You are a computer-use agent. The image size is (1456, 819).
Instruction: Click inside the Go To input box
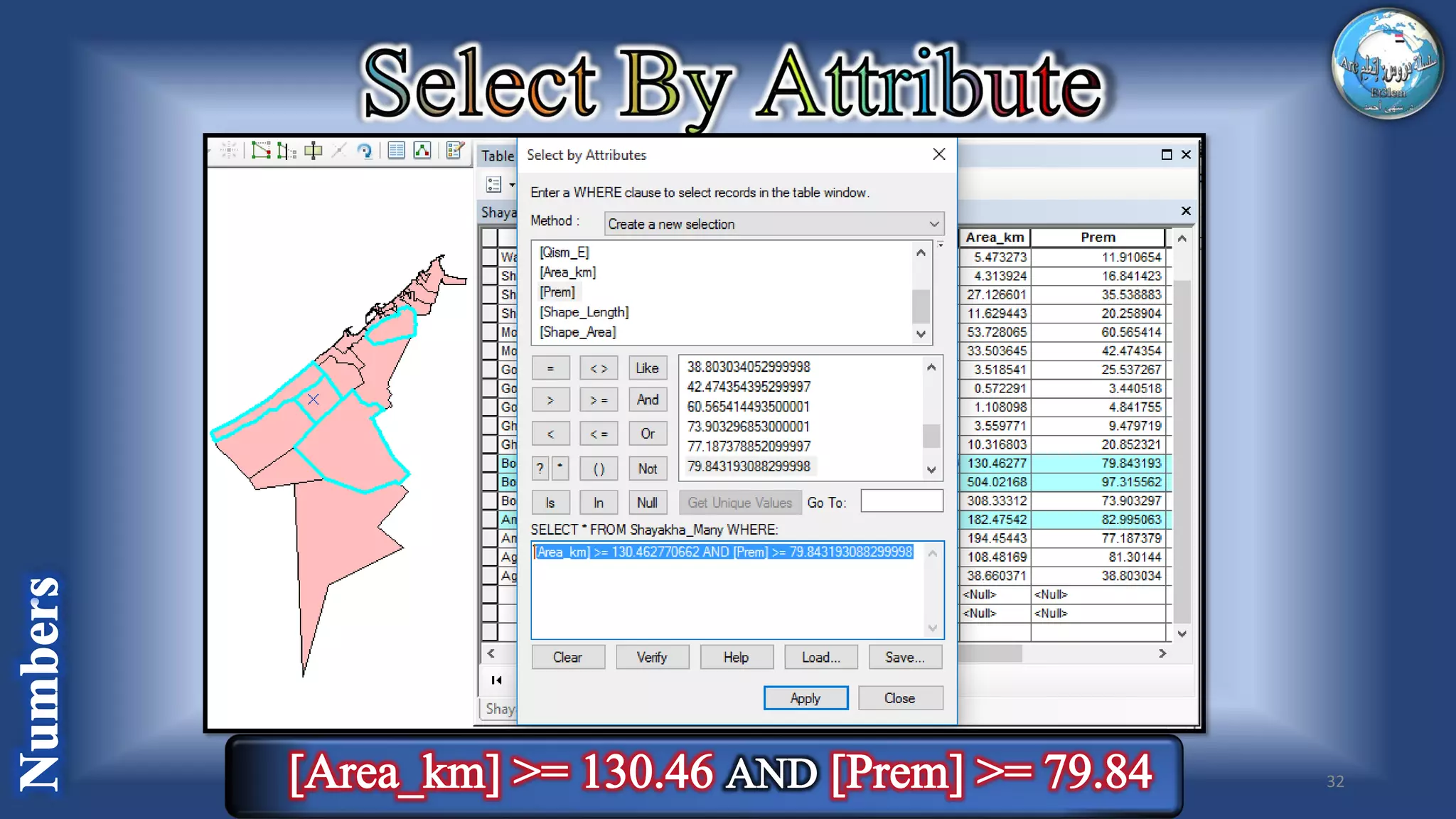(901, 502)
